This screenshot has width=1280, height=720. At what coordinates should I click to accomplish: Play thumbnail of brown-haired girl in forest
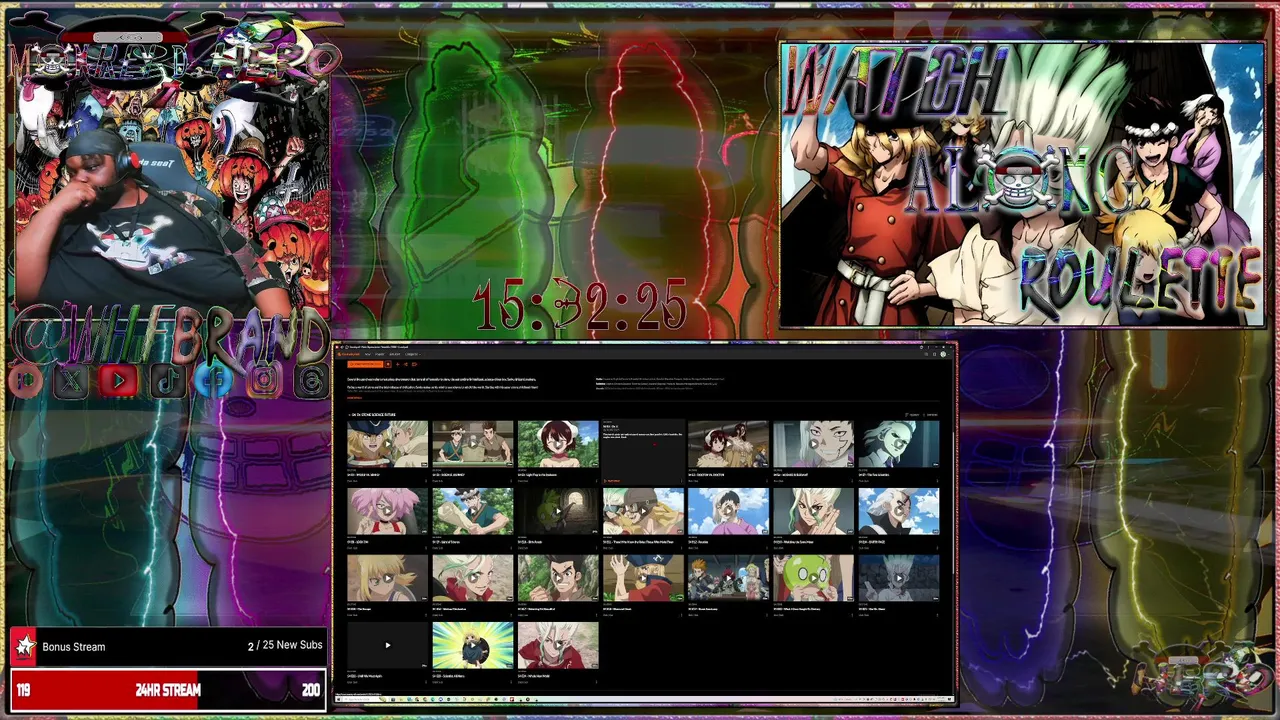tap(558, 444)
